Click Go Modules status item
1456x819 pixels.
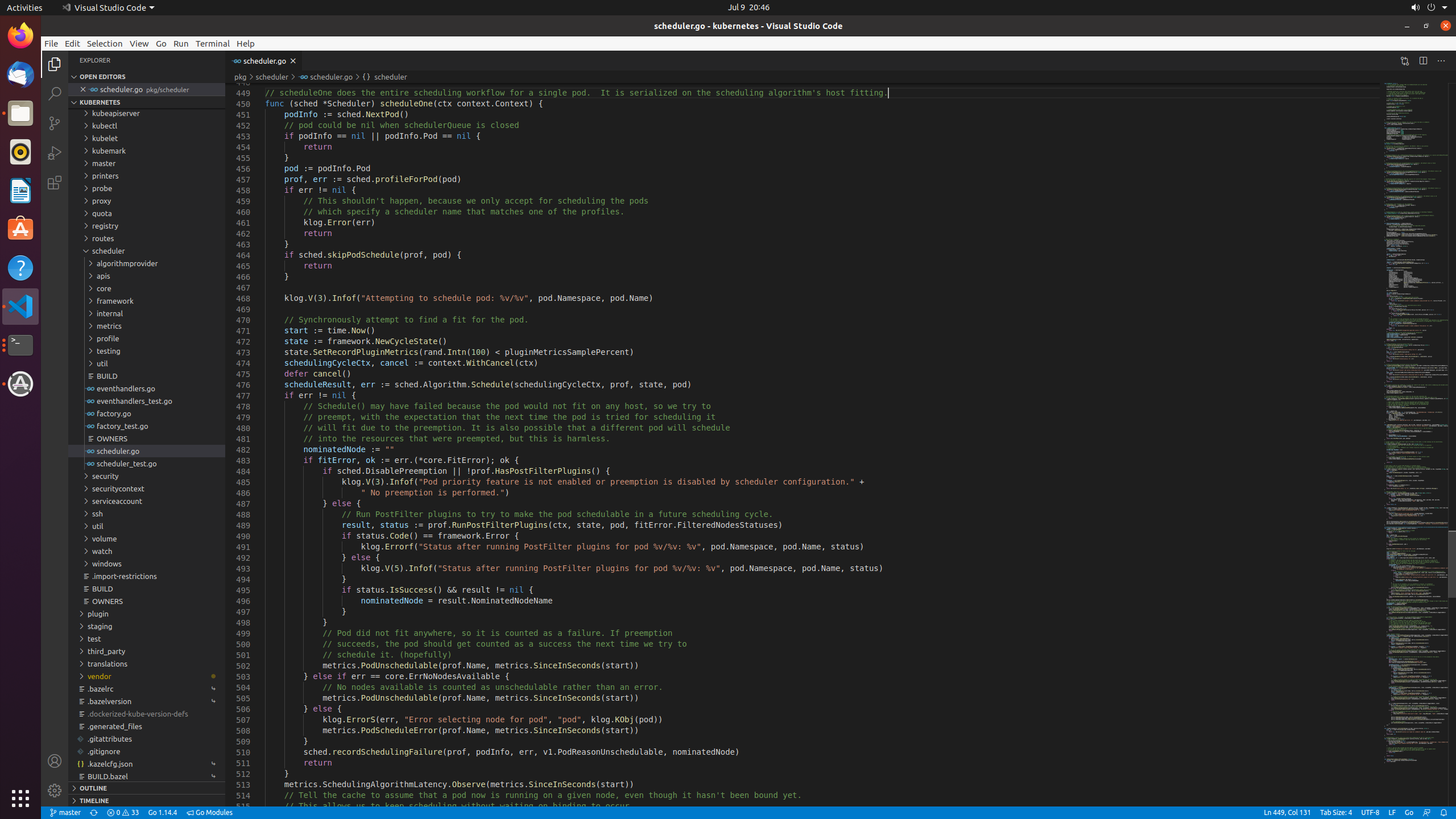click(x=209, y=813)
